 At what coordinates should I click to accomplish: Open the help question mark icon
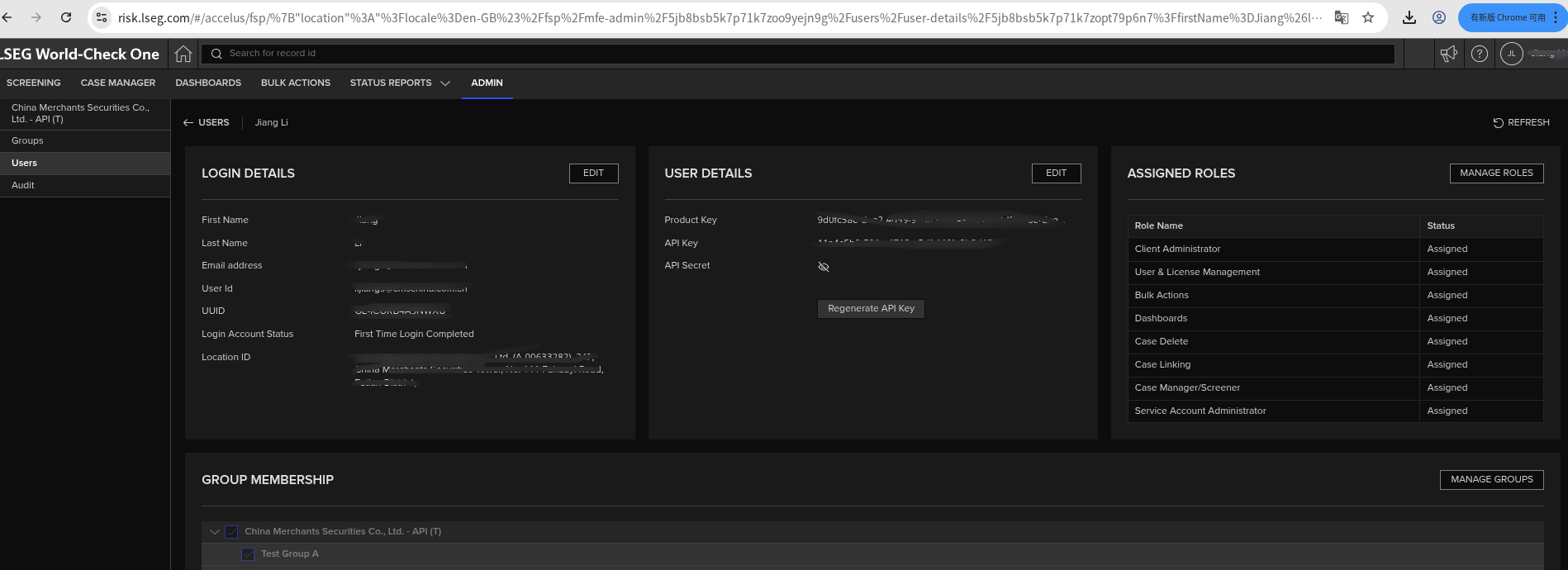1480,54
